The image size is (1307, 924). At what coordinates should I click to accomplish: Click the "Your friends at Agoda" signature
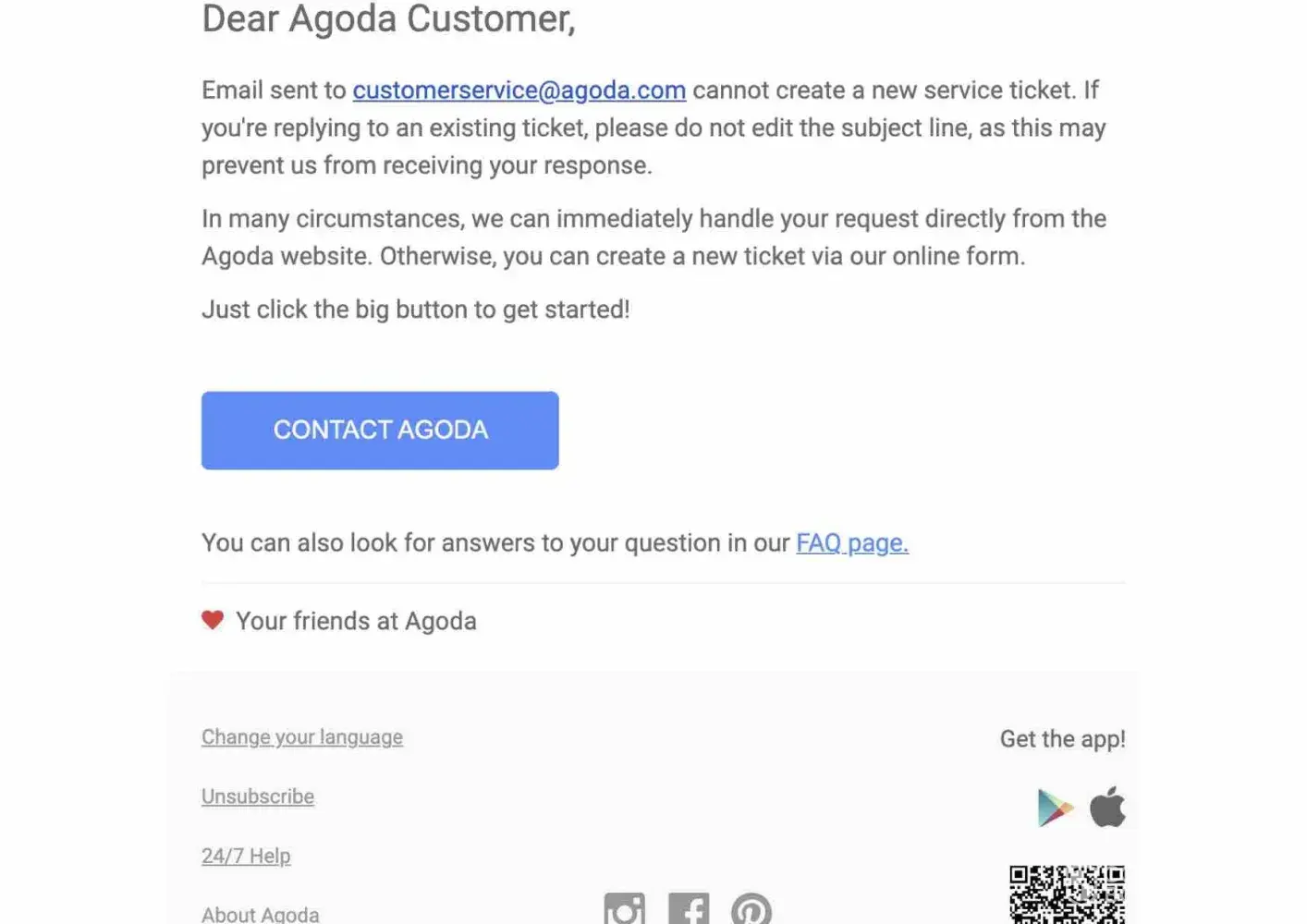coord(356,621)
